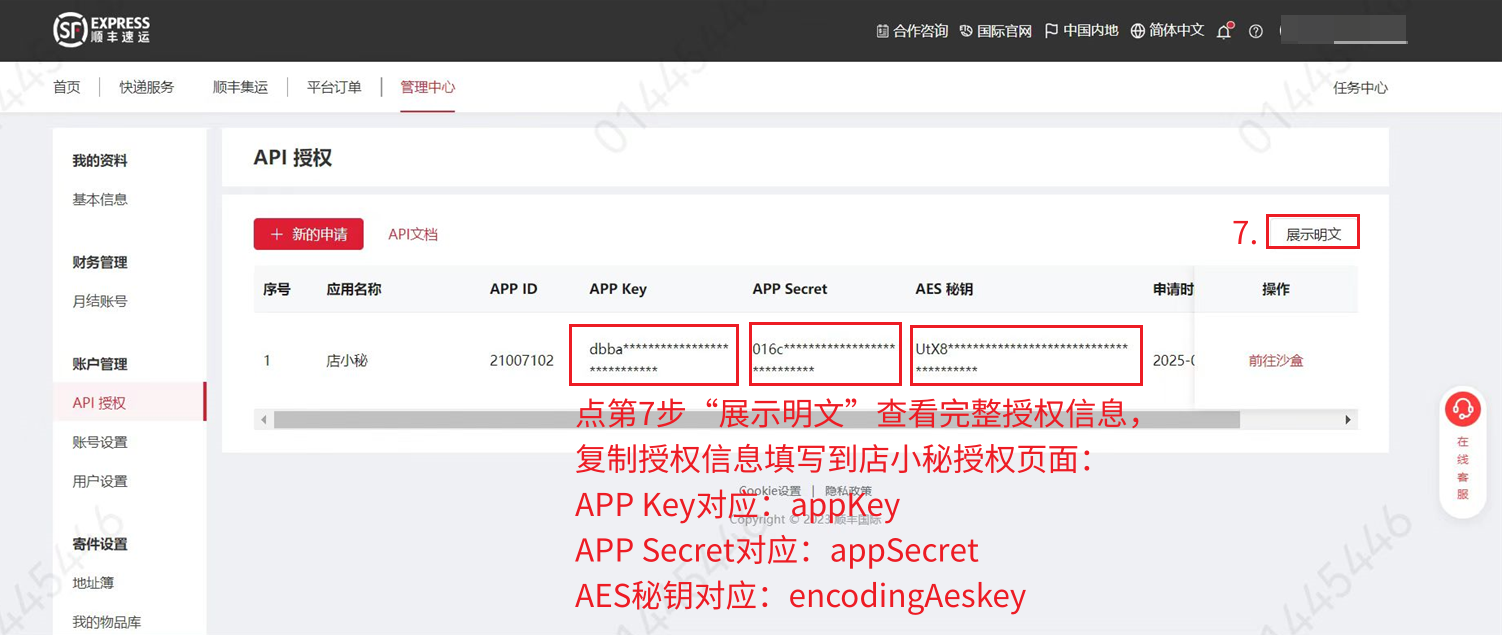Click the 我的资料 sidebar heading

(100, 160)
